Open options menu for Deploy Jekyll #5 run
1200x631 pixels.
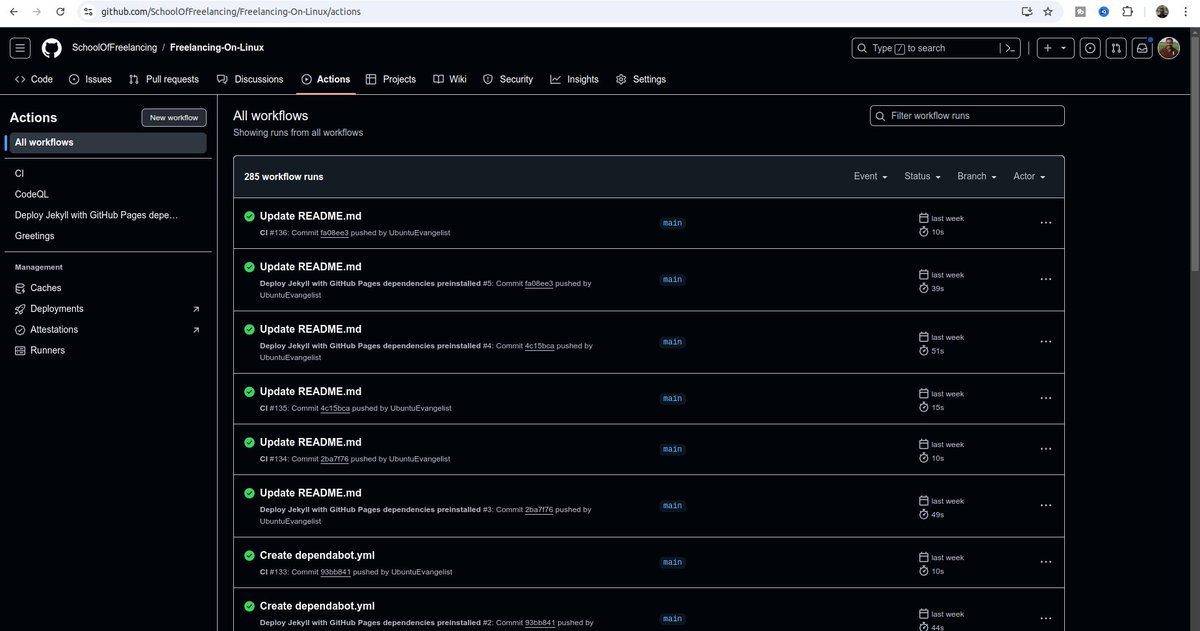click(x=1046, y=279)
